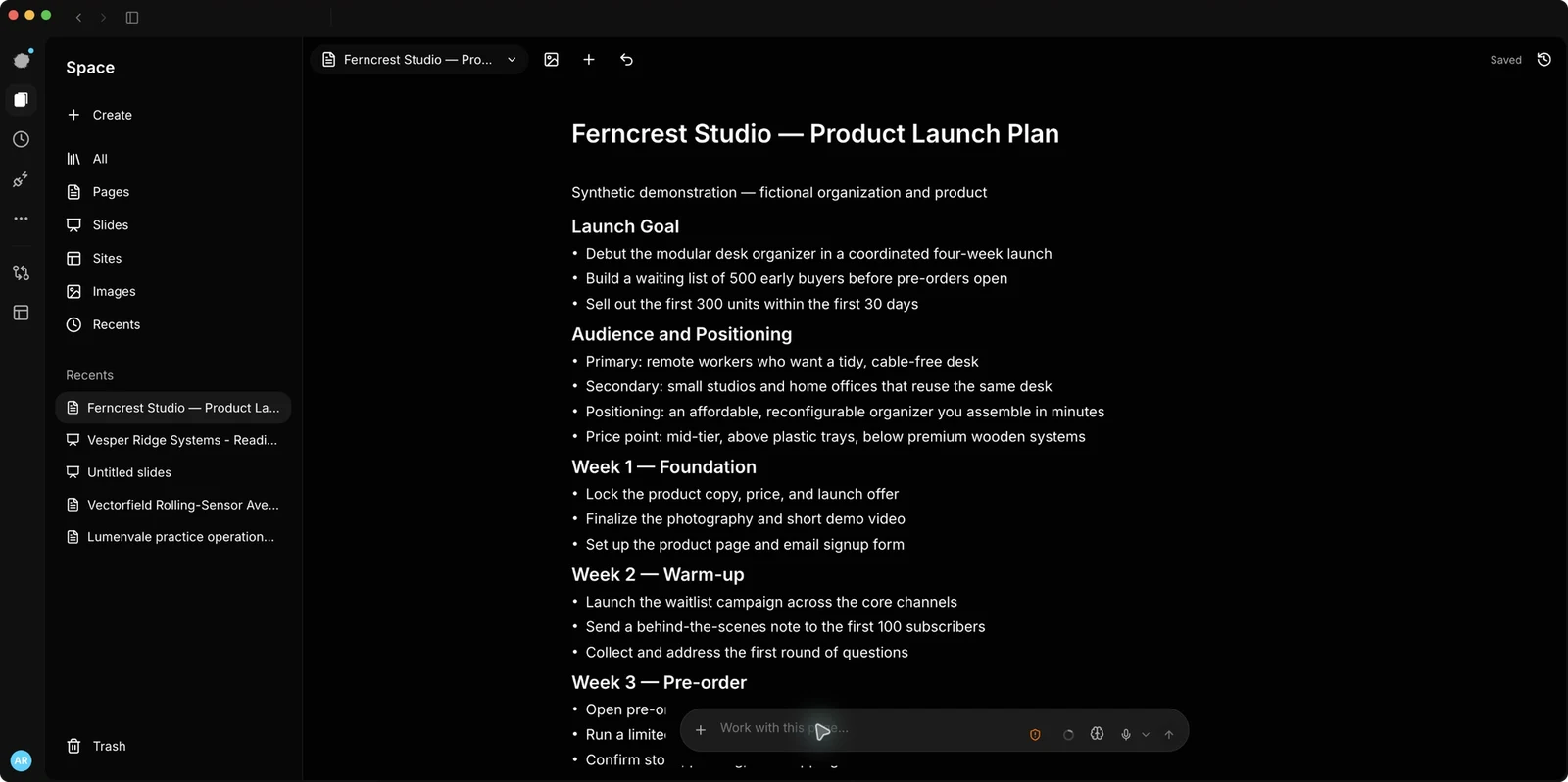Expand chevron beside the microphone icon
The image size is (1568, 782).
(1146, 735)
